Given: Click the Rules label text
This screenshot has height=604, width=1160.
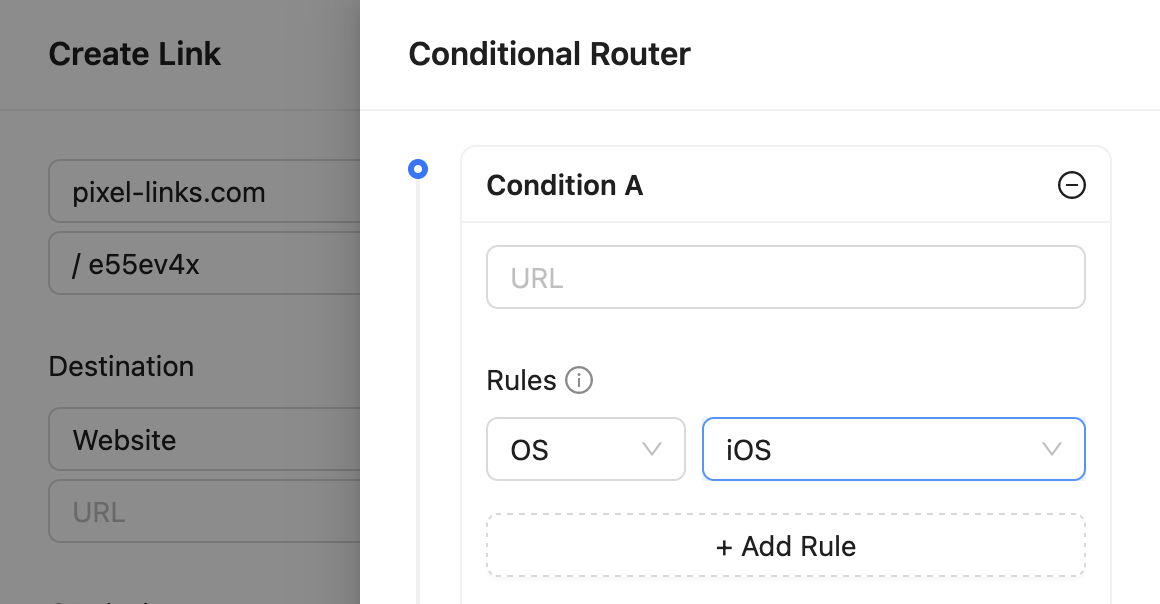Looking at the screenshot, I should [521, 380].
